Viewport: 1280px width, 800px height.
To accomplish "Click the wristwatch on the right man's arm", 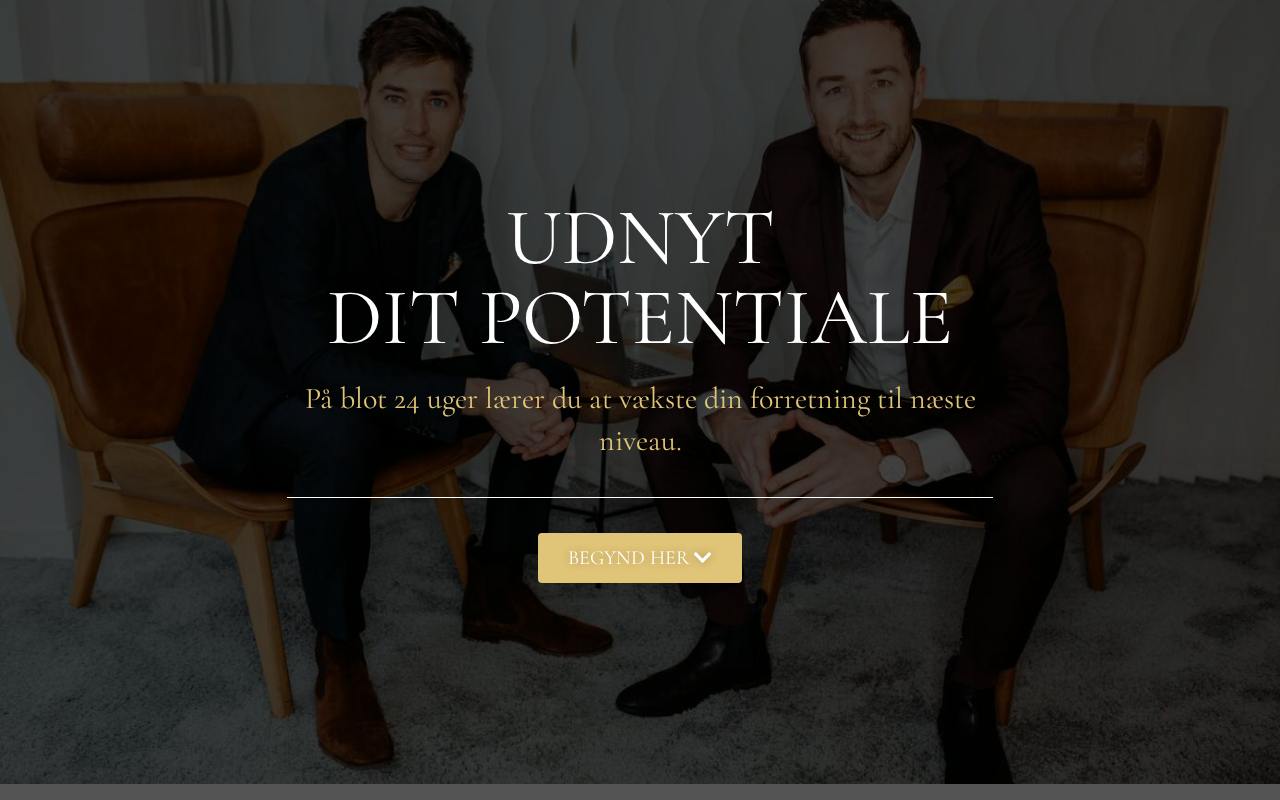I will pyautogui.click(x=892, y=462).
